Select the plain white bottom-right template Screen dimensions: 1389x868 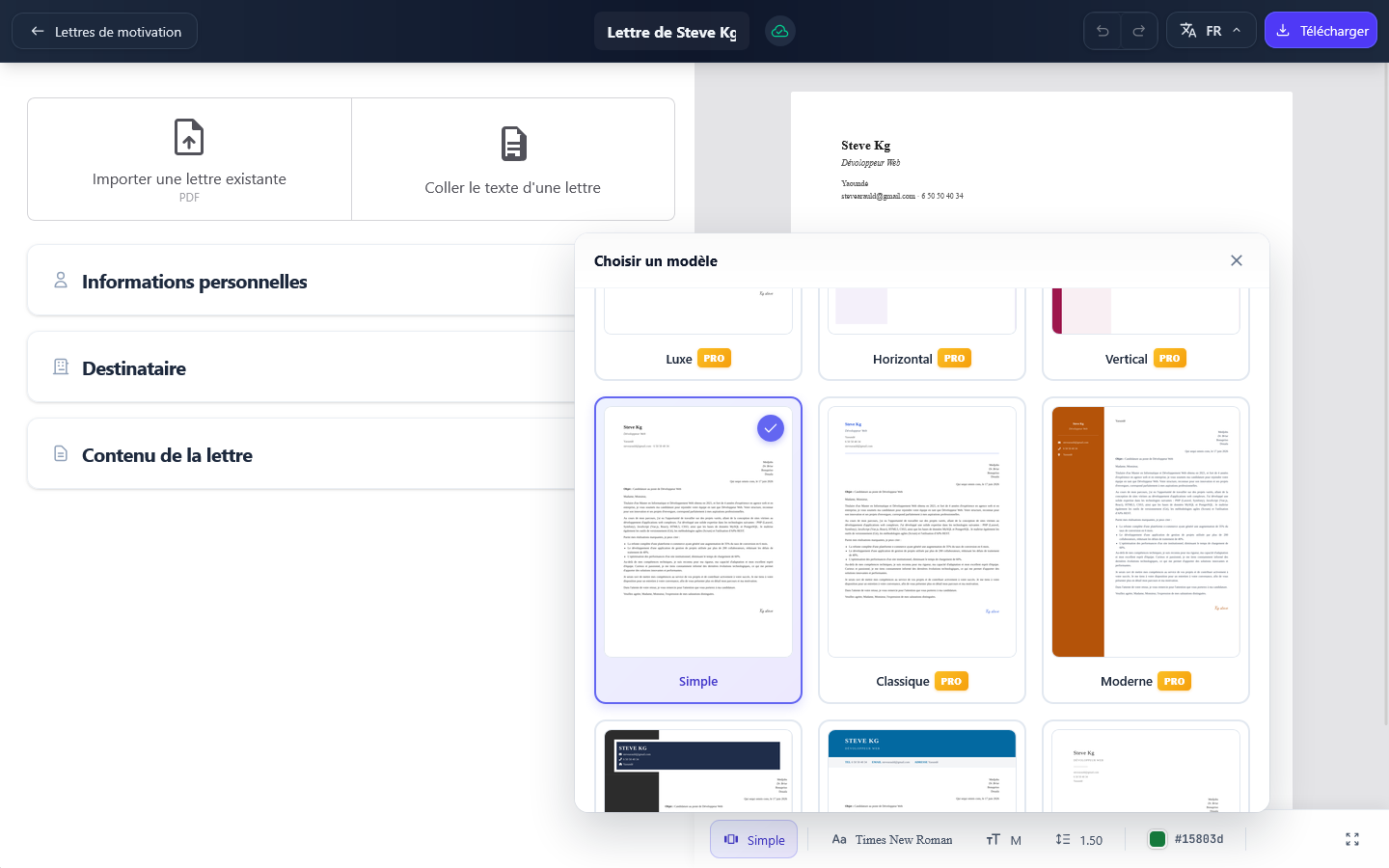(1146, 767)
